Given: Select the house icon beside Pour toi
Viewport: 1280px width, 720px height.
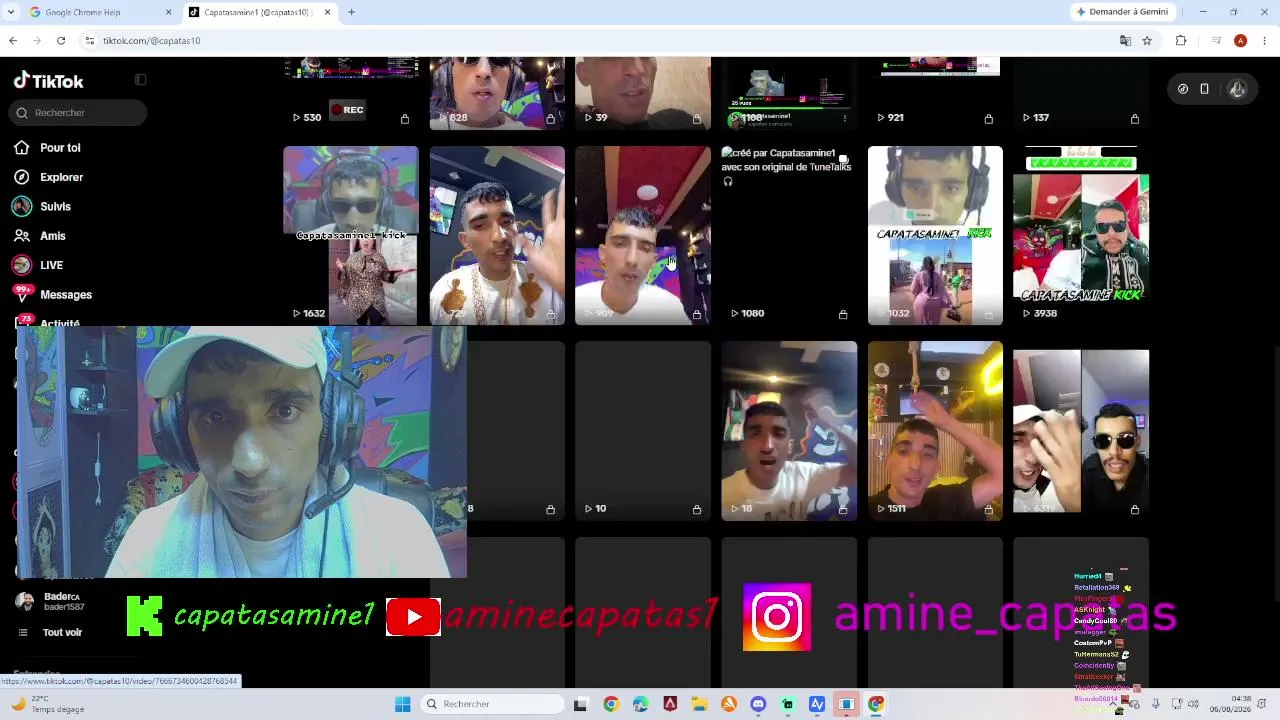Looking at the screenshot, I should (x=22, y=148).
